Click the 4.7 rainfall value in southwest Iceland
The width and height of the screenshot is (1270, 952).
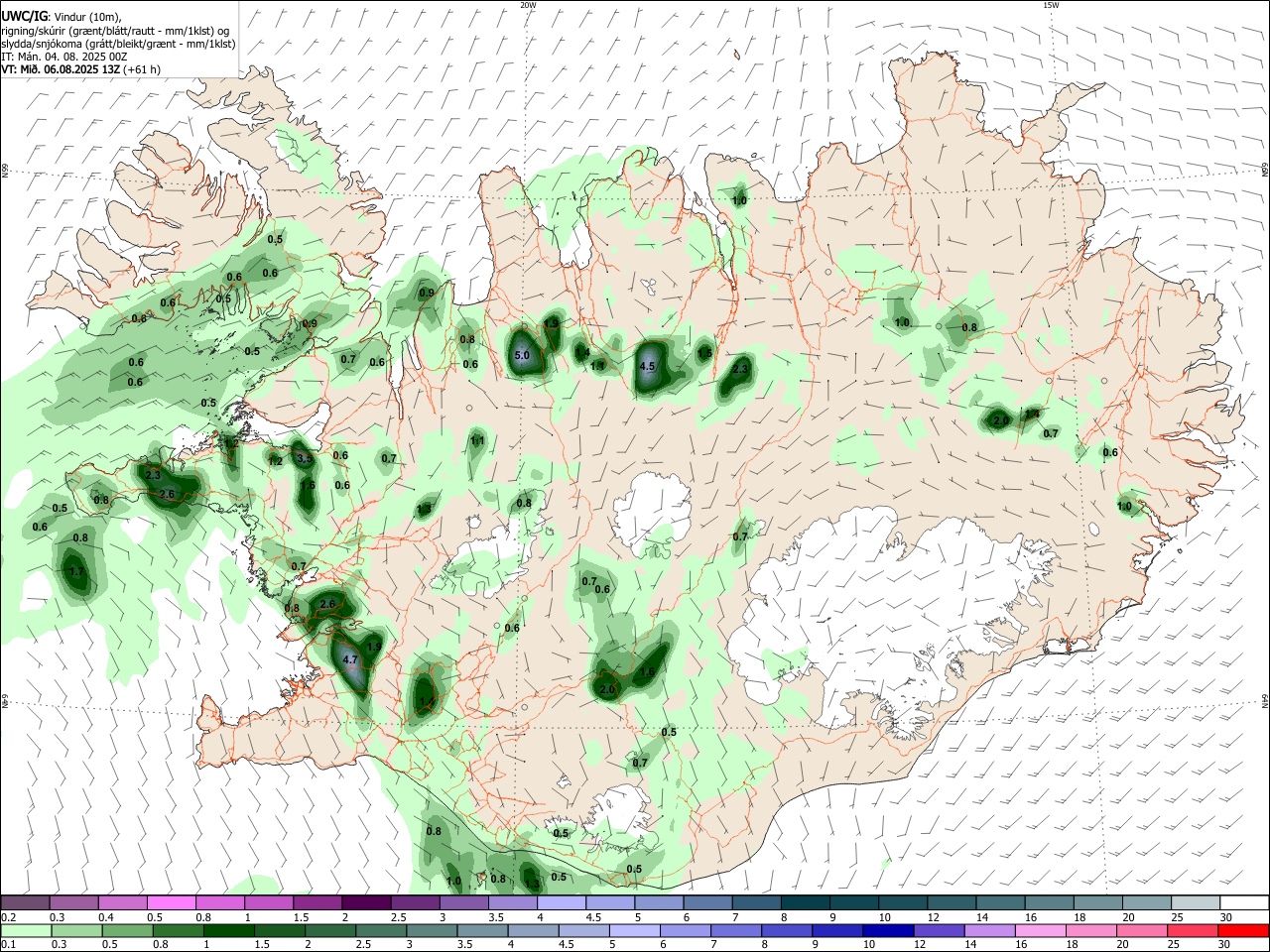pos(349,659)
